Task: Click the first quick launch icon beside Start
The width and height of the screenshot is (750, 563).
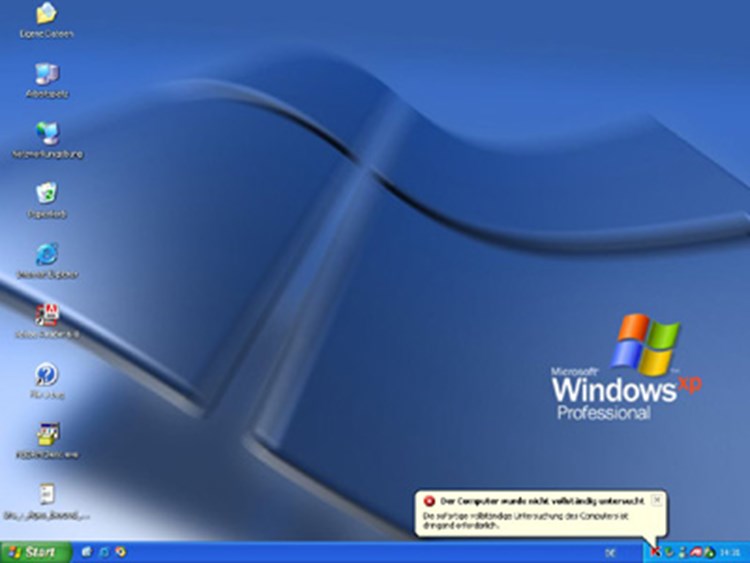Action: click(x=87, y=552)
